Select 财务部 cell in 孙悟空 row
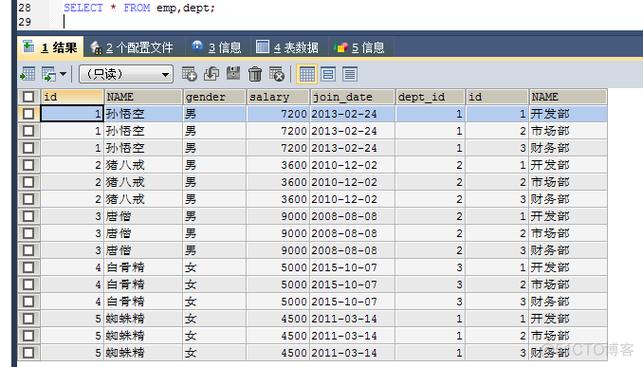Screen dimensions: 643x367 click(x=568, y=148)
